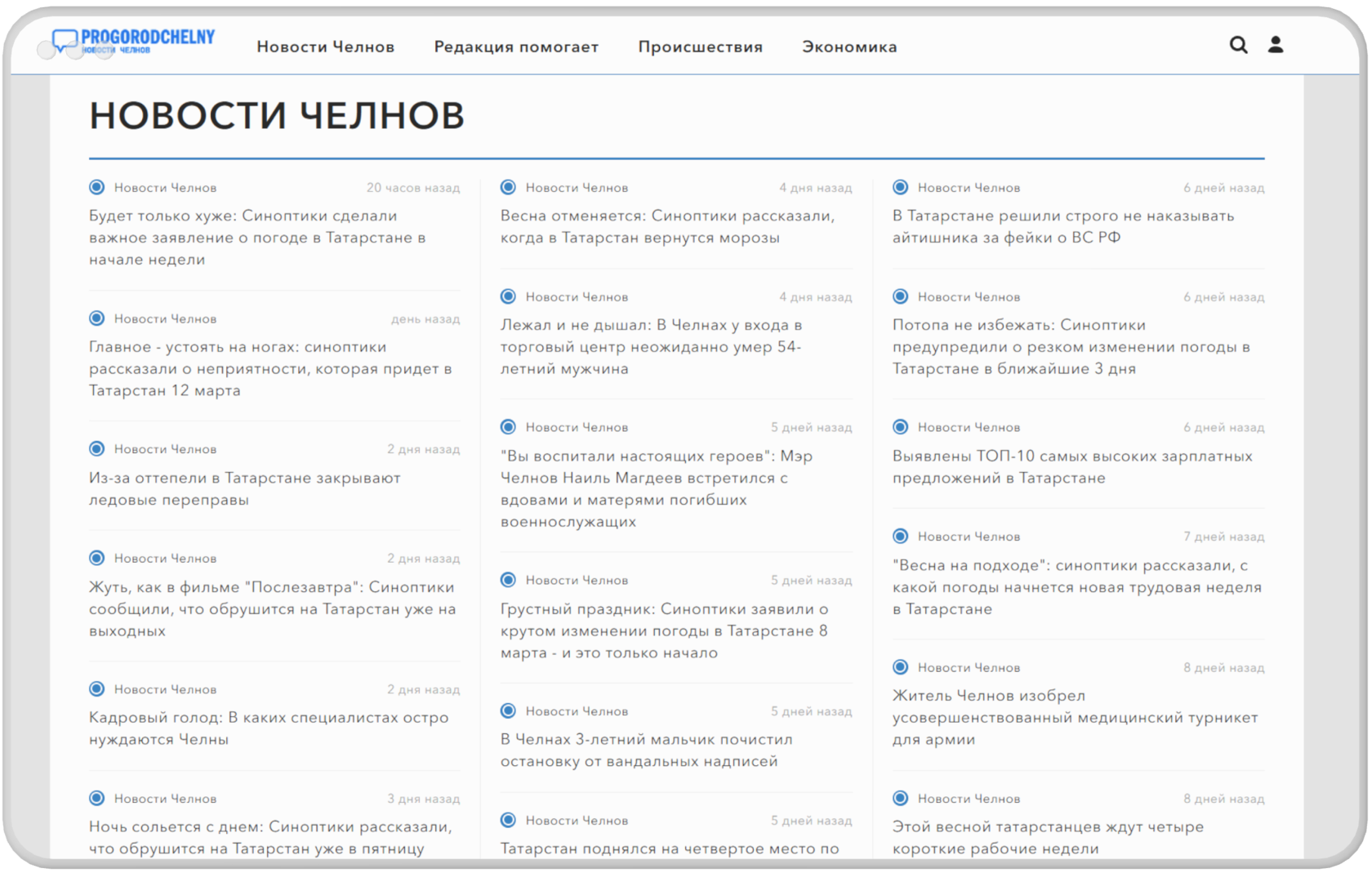Click the '3 дня назад' timestamp

coord(423,799)
